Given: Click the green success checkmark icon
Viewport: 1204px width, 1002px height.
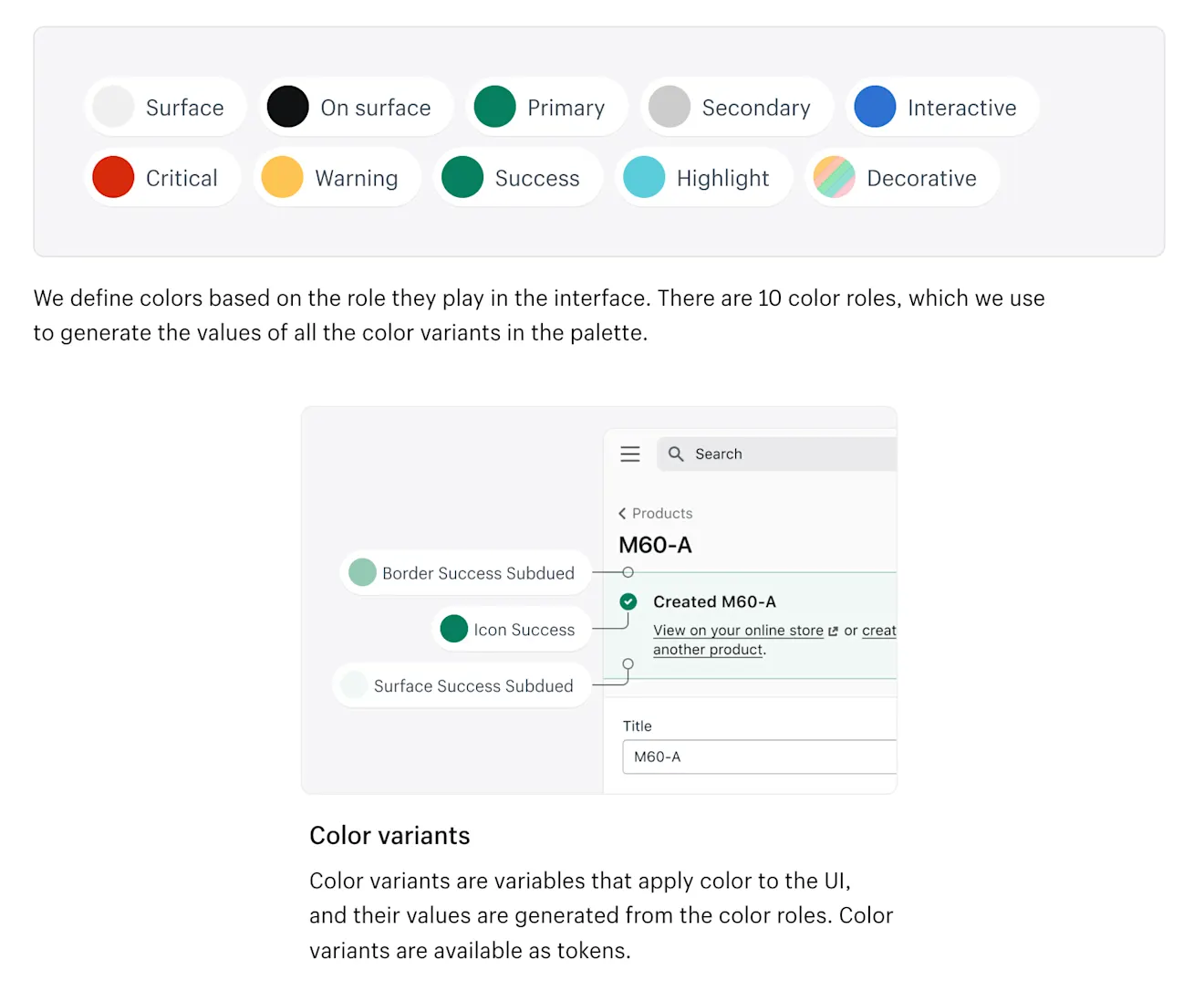Looking at the screenshot, I should pyautogui.click(x=628, y=601).
